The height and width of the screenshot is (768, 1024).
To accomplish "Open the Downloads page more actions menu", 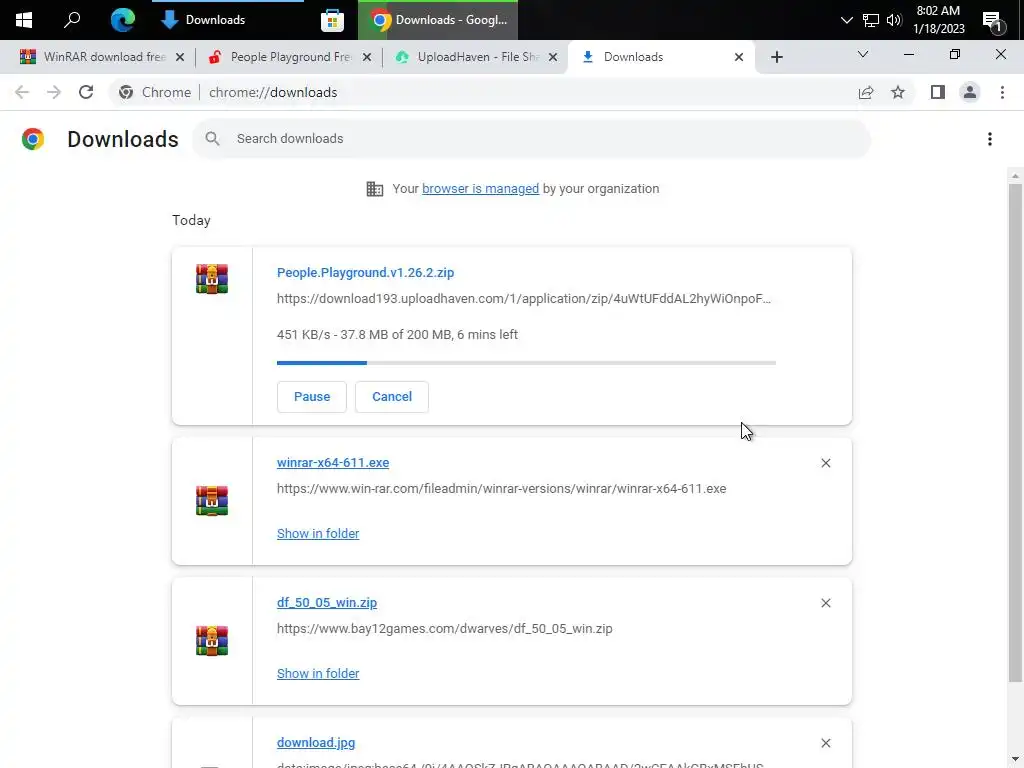I will click(x=990, y=138).
